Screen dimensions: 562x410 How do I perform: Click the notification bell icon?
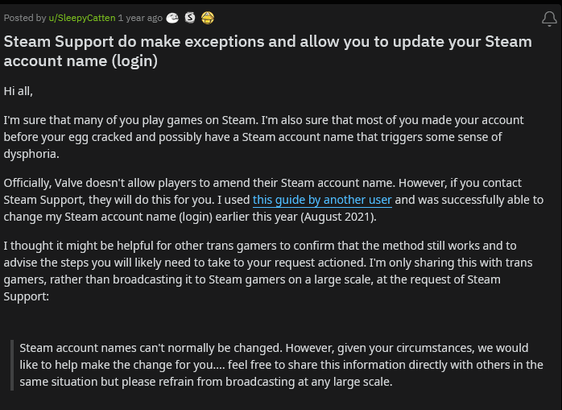click(x=549, y=19)
